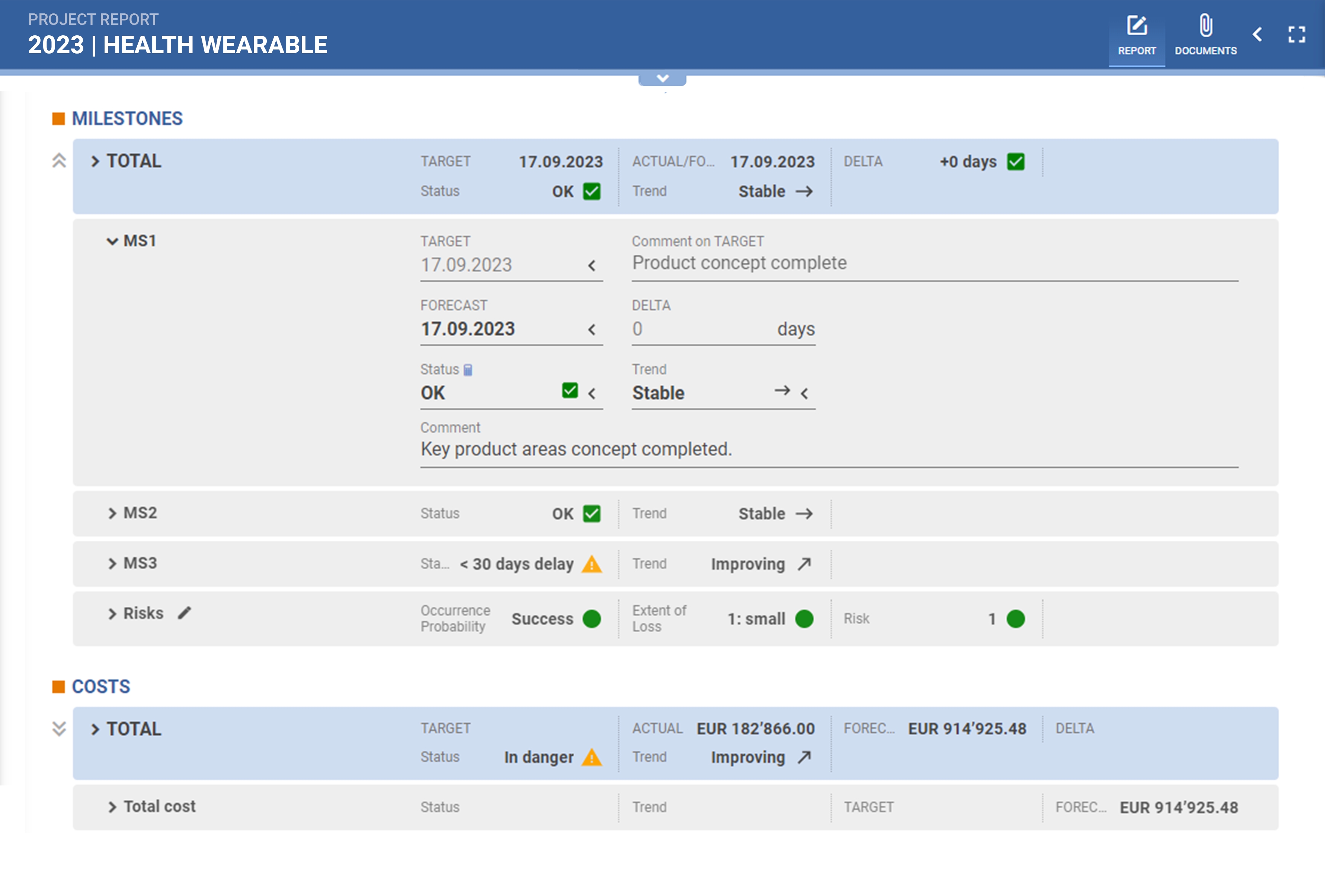Expand the MS2 milestone row

point(112,513)
